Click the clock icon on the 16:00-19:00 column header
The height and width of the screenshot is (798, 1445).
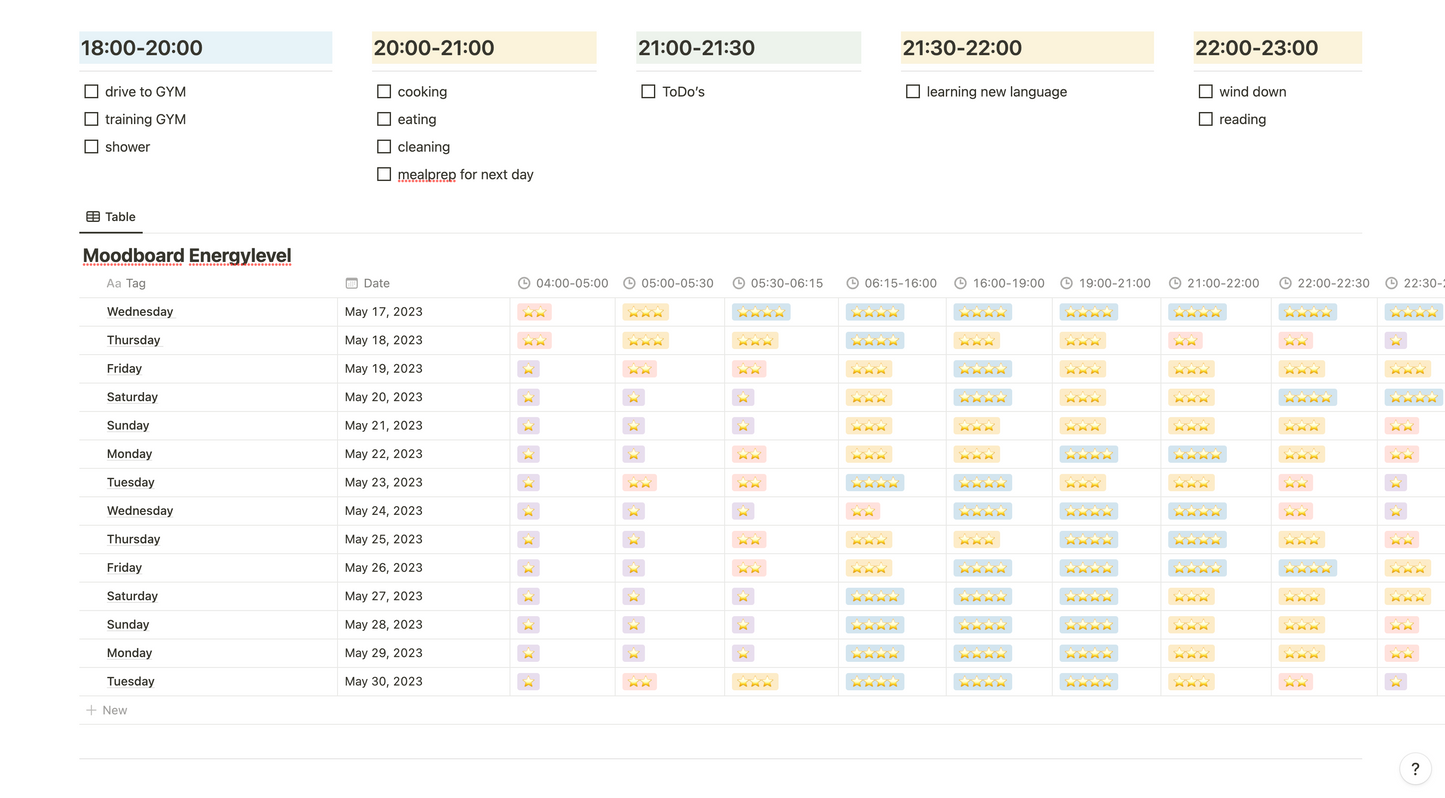961,283
